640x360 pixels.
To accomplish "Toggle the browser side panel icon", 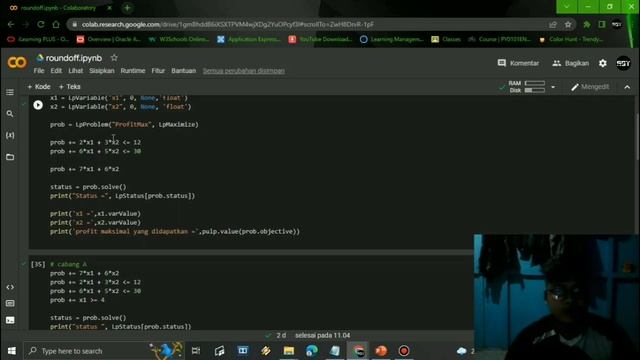I will tap(602, 24).
